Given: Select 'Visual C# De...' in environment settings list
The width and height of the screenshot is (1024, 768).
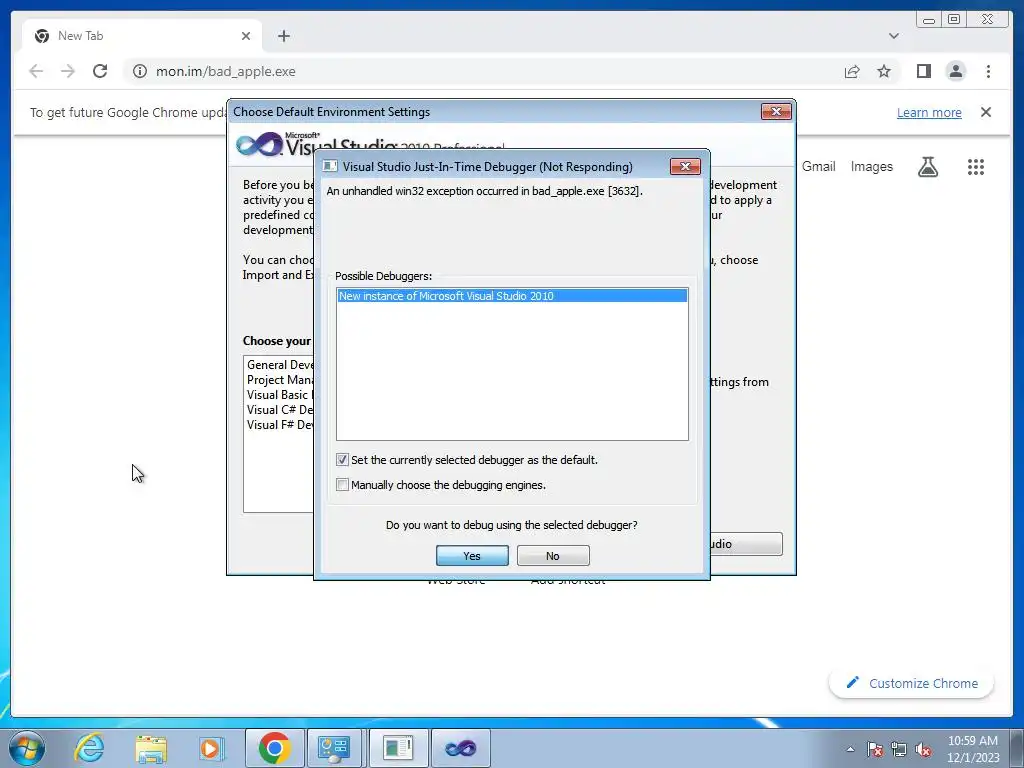Looking at the screenshot, I should click(280, 410).
